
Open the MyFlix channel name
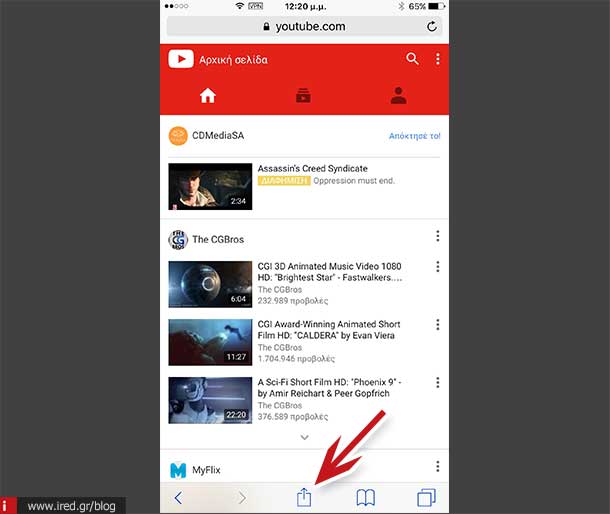(206, 470)
